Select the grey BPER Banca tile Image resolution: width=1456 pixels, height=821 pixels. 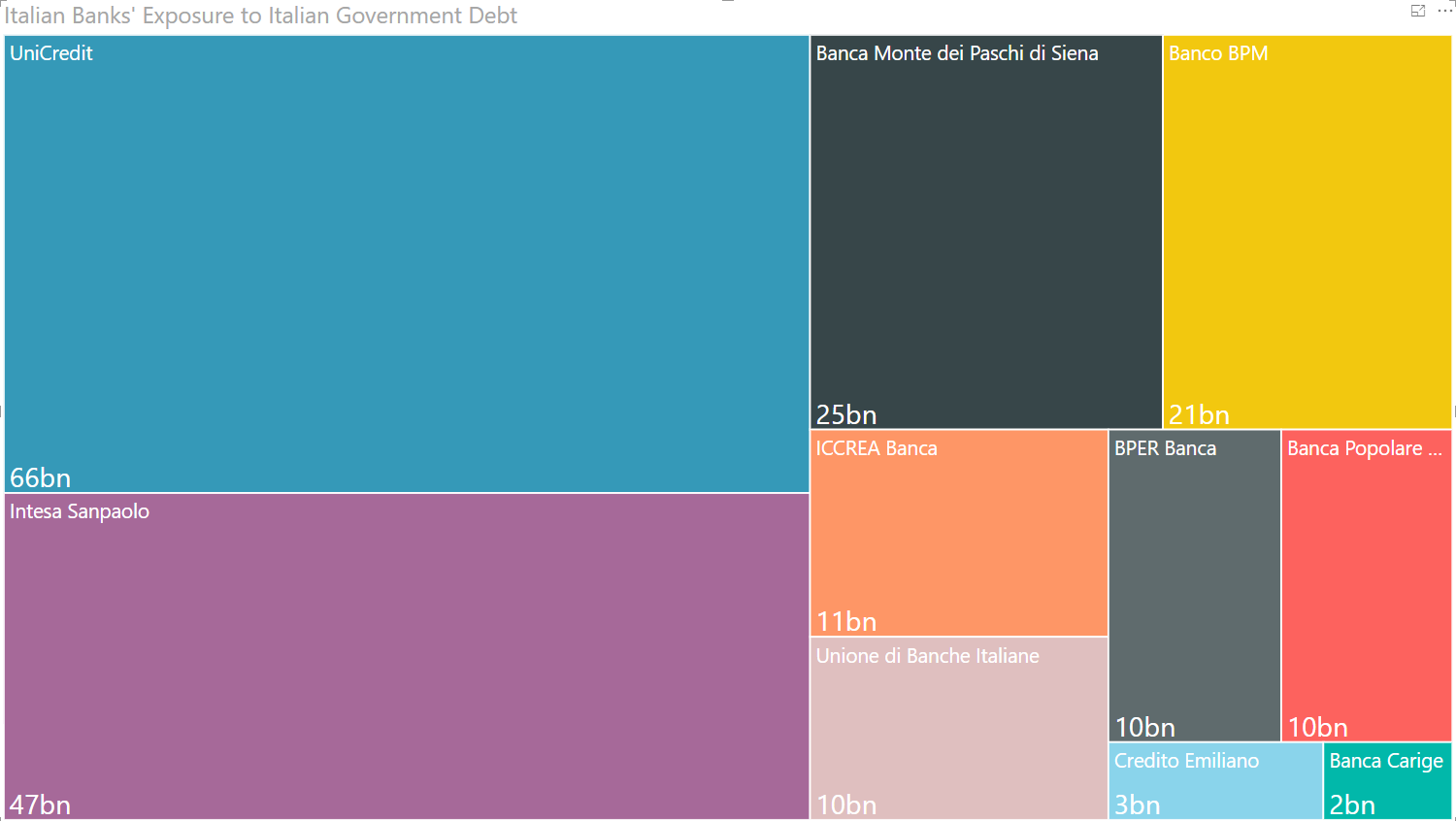click(1195, 585)
